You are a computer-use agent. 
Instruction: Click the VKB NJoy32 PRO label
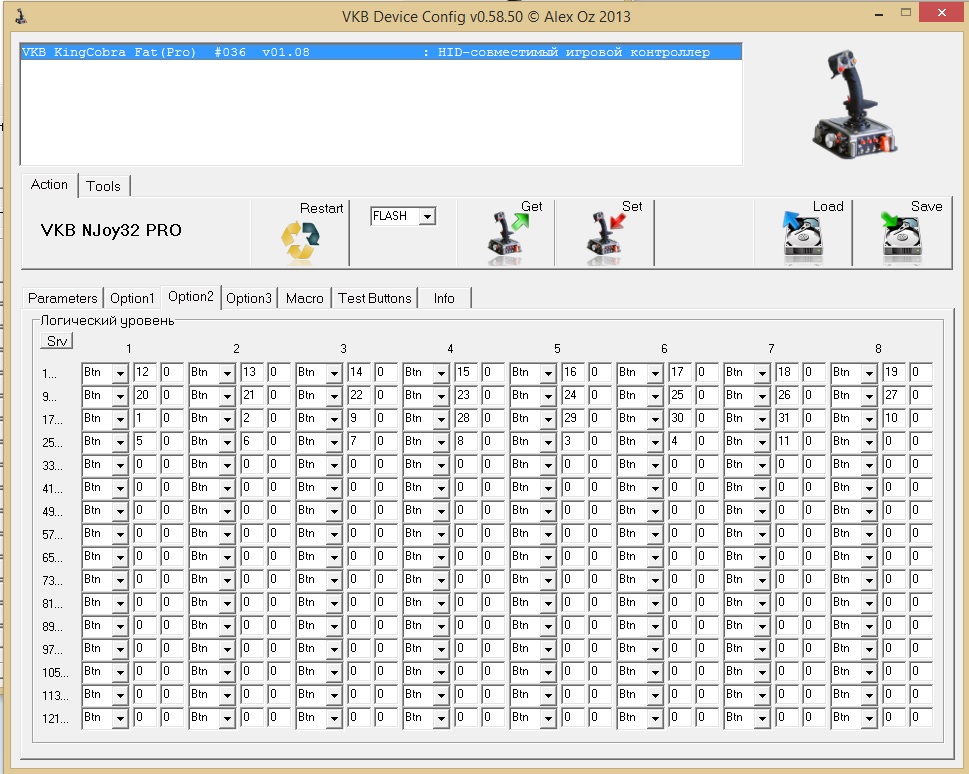[x=111, y=231]
